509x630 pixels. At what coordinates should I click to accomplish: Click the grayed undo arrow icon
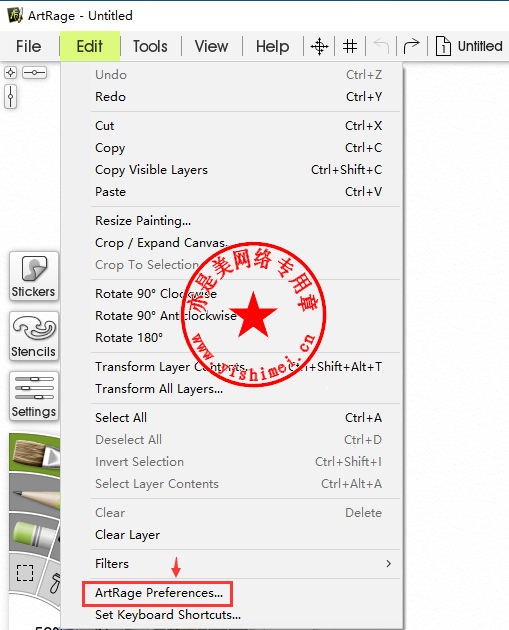pyautogui.click(x=381, y=46)
